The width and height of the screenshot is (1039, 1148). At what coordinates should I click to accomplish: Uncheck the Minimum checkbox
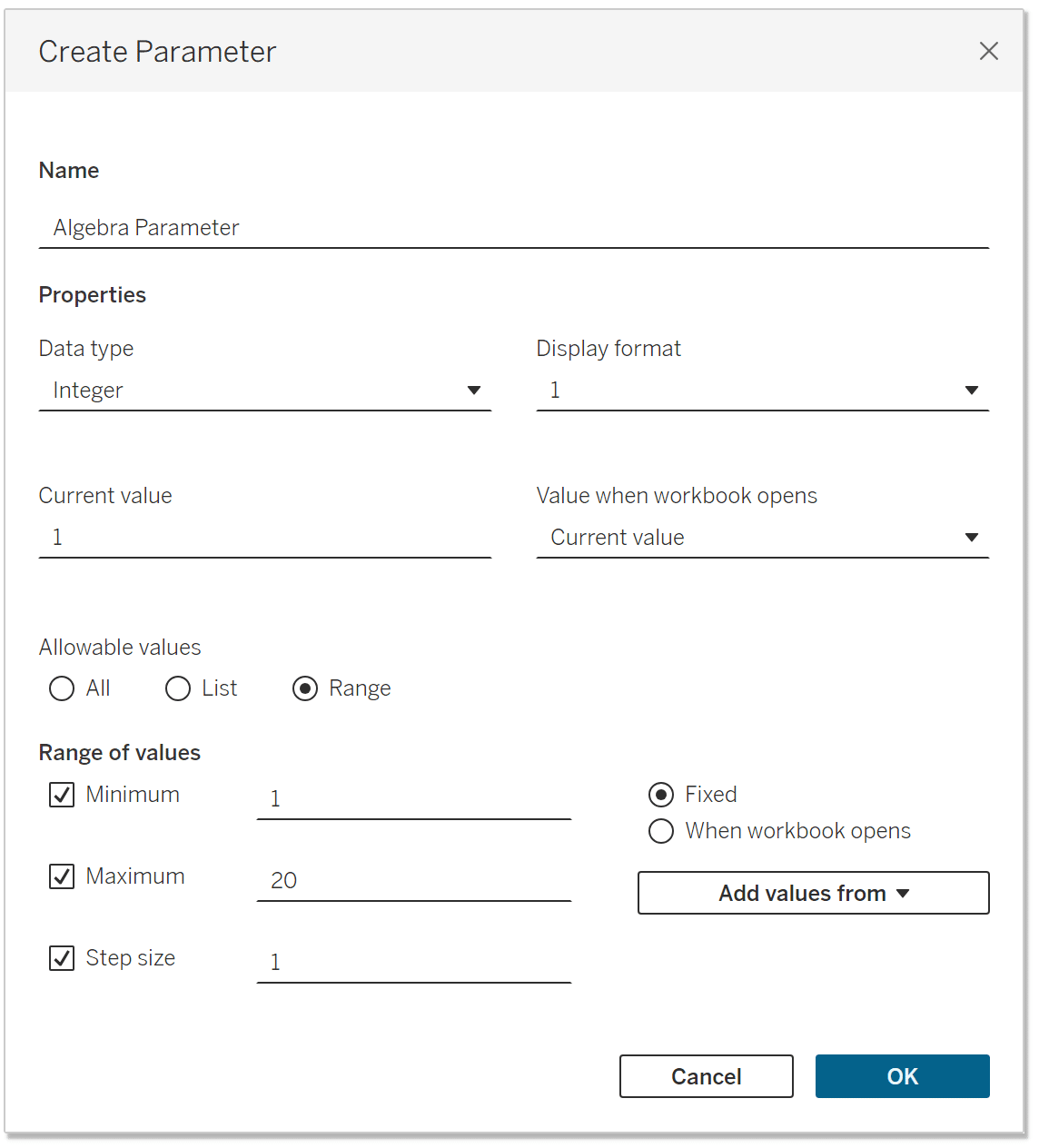[x=62, y=795]
